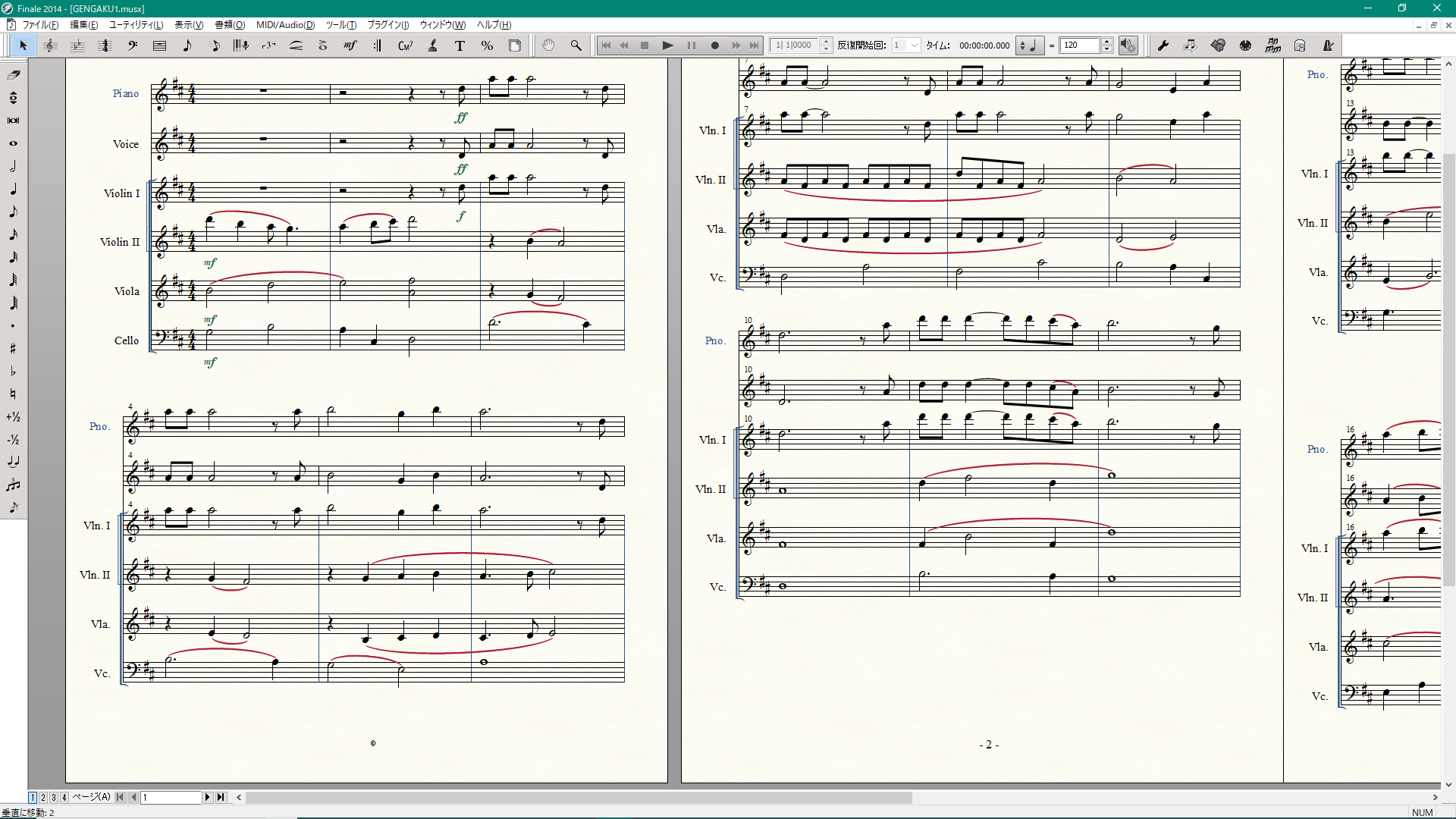Activate the Hand Grabber tool
This screenshot has width=1456, height=819.
coord(548,45)
